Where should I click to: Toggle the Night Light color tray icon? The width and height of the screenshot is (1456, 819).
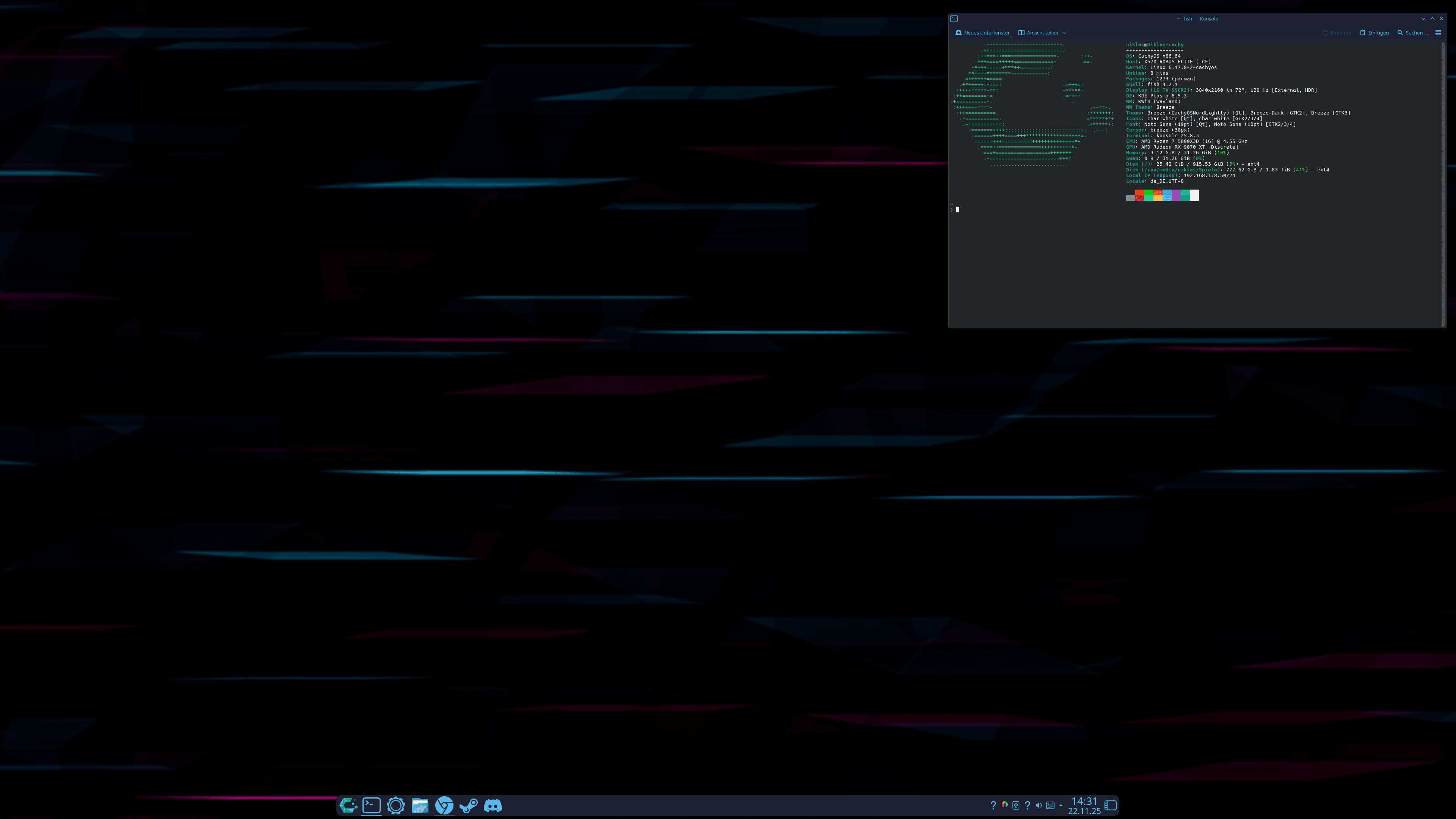coord(1004,805)
